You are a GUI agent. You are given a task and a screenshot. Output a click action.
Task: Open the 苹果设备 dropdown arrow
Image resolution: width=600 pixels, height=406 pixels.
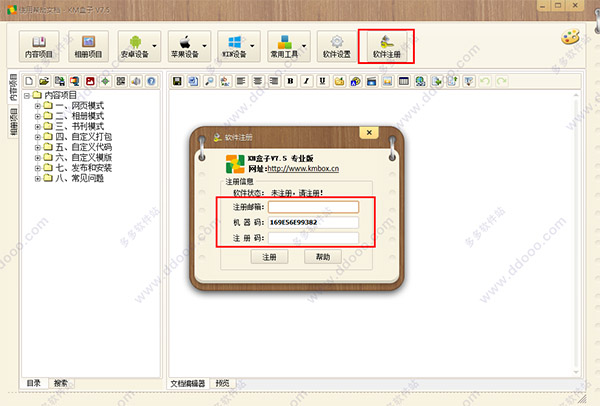click(x=204, y=46)
